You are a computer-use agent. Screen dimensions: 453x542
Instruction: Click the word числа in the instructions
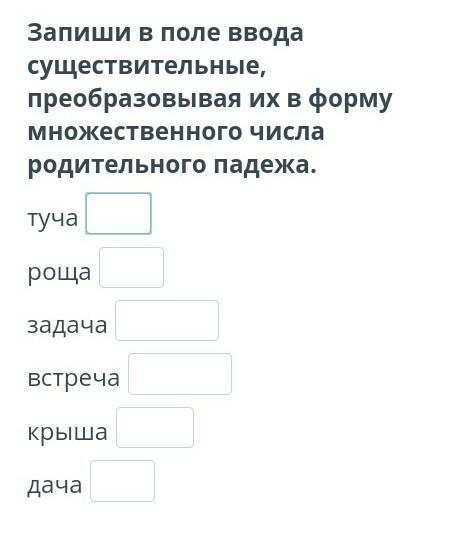tap(286, 132)
